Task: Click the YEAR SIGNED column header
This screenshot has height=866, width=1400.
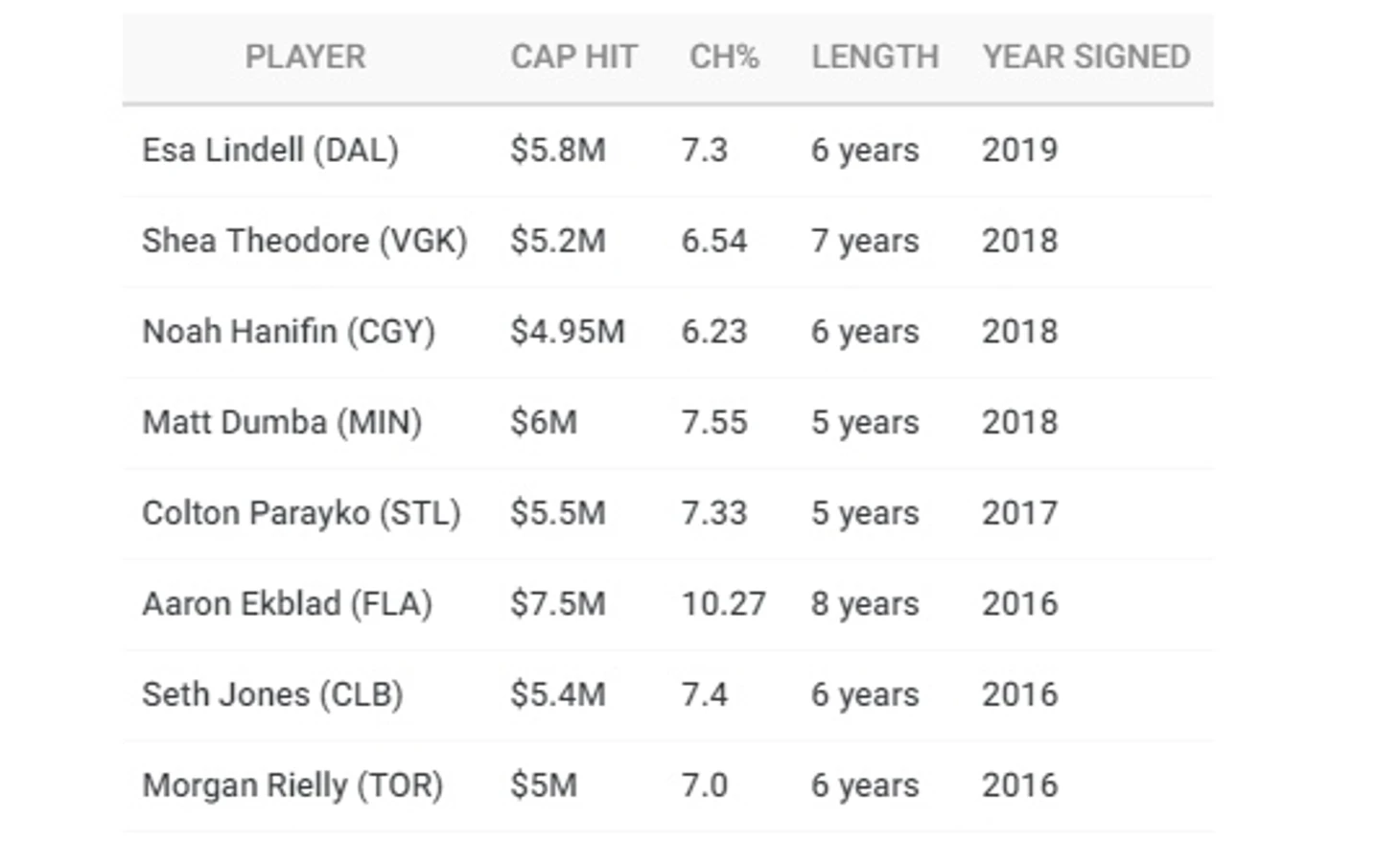Action: [x=1086, y=57]
